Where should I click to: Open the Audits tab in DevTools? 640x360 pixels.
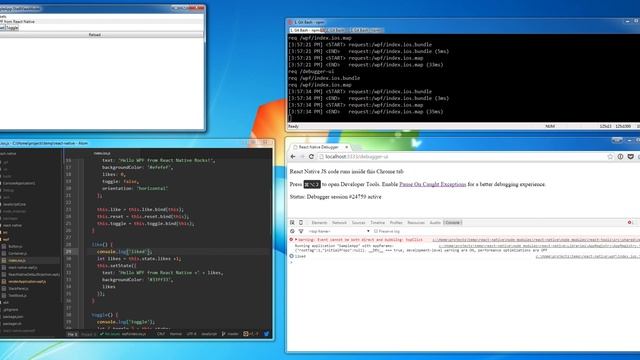pos(435,222)
